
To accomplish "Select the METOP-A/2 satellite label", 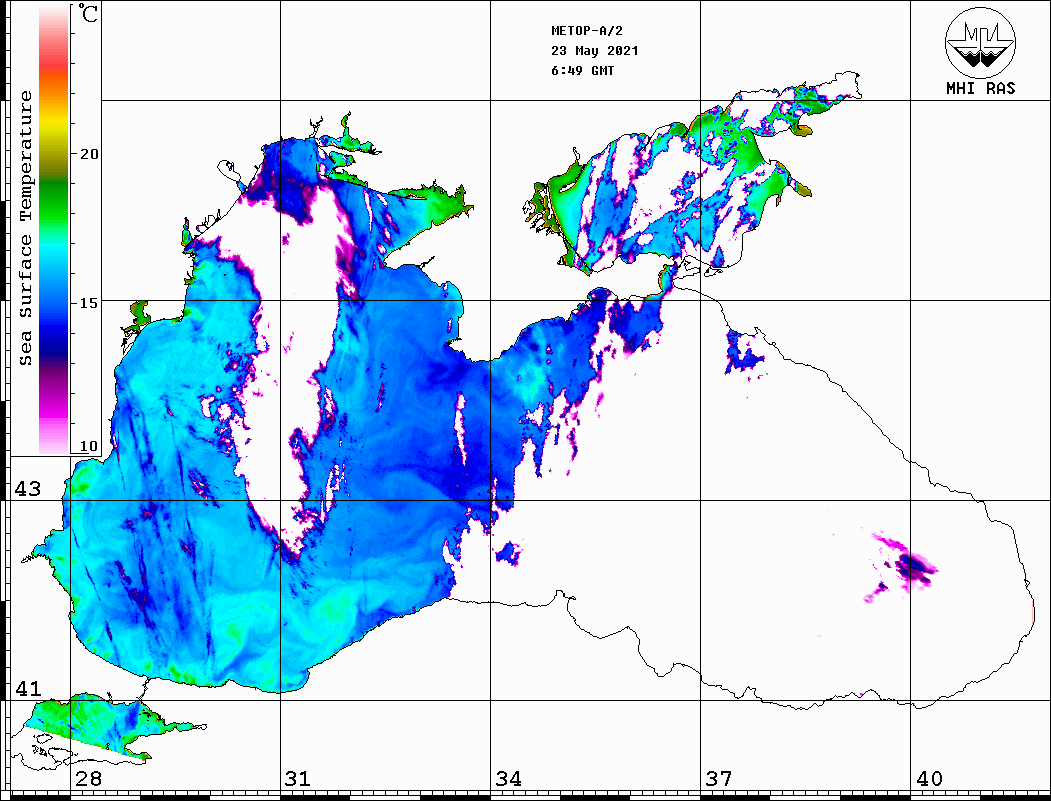I will [x=587, y=31].
